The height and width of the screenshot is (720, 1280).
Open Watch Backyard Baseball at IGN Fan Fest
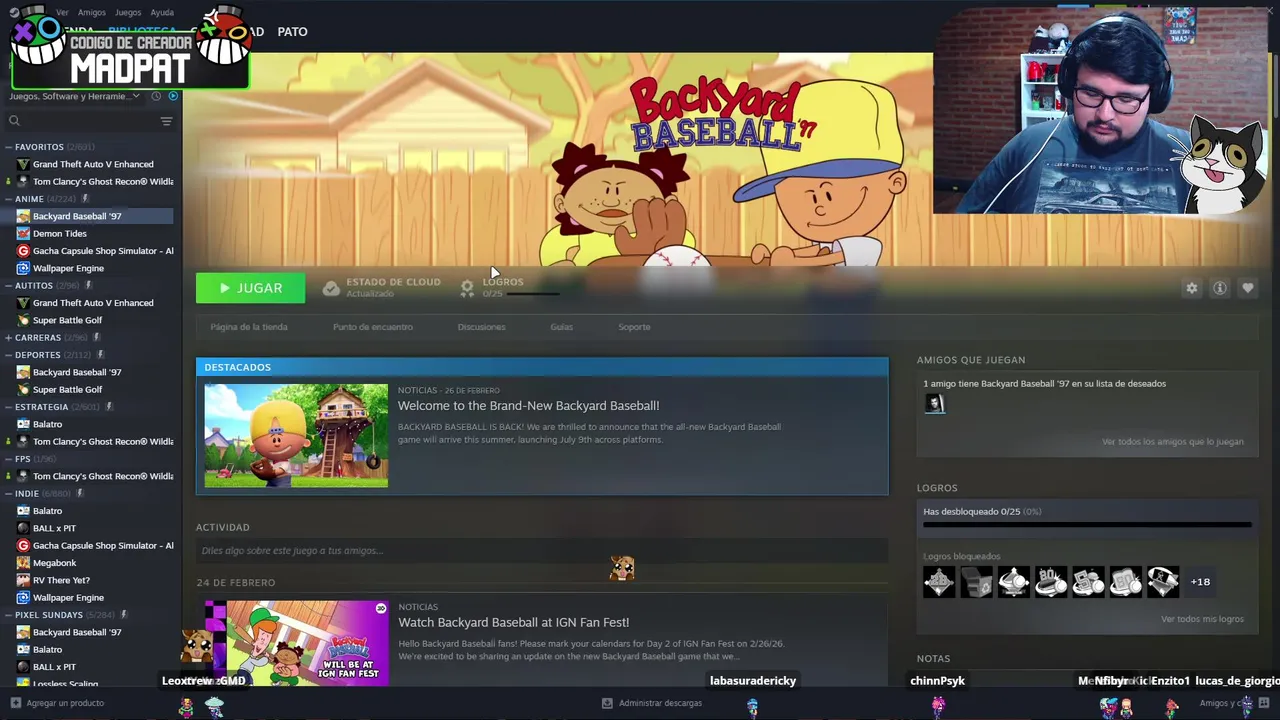tap(513, 622)
